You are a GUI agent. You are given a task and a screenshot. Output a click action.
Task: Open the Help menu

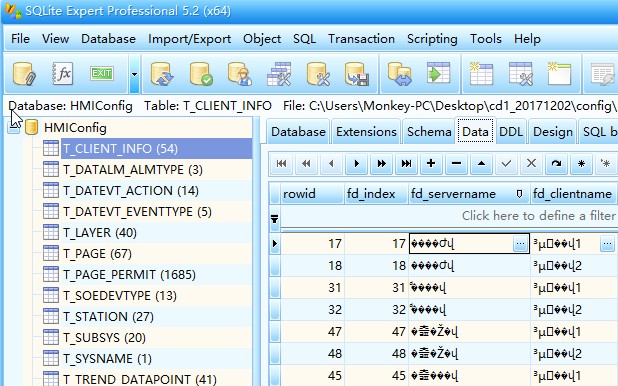click(527, 39)
